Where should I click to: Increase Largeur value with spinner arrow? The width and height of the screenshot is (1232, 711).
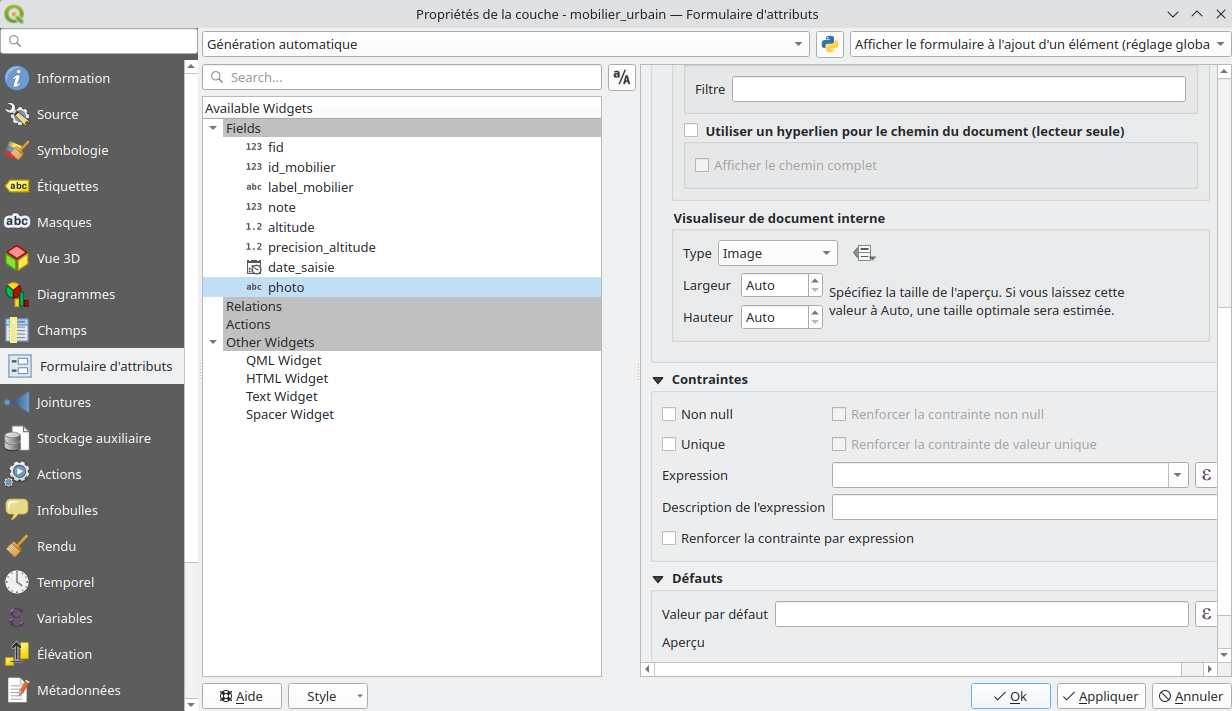814,280
